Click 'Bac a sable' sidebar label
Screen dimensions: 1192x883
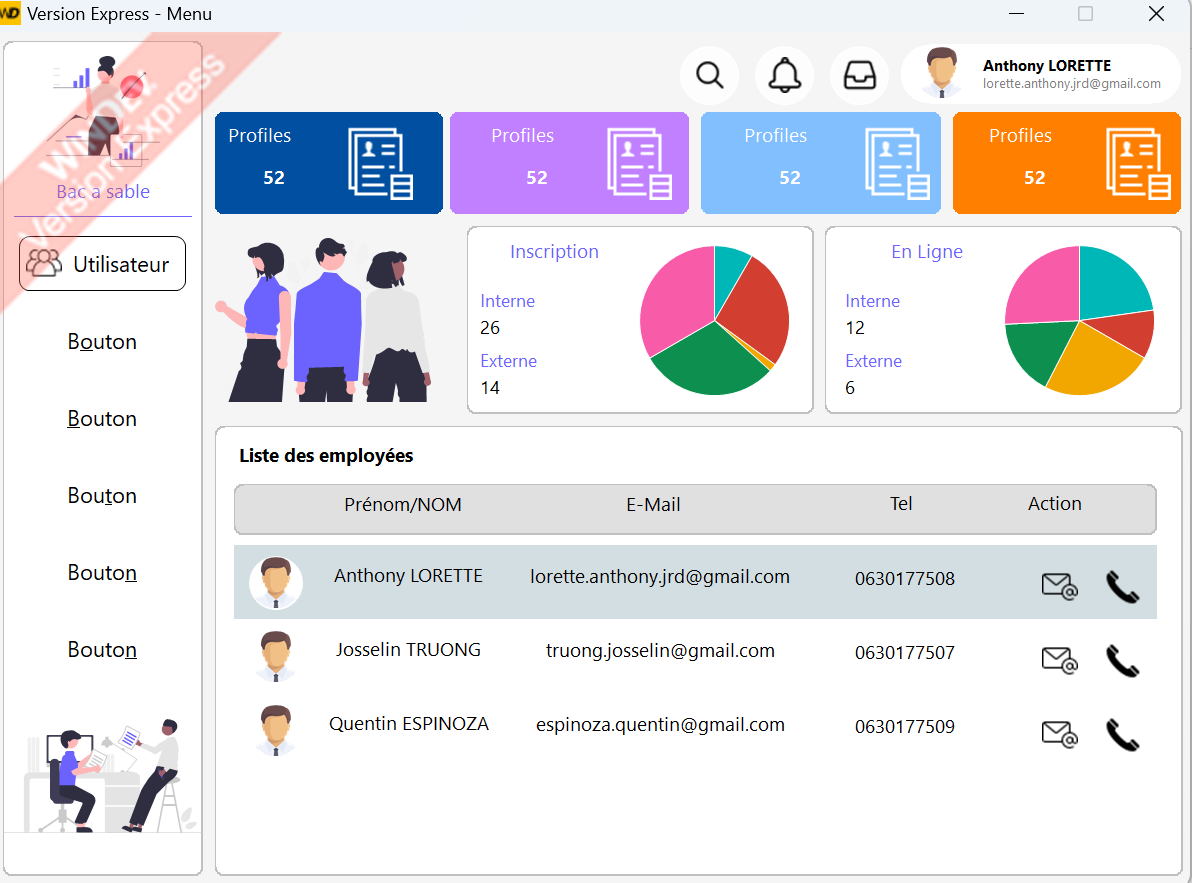click(103, 191)
